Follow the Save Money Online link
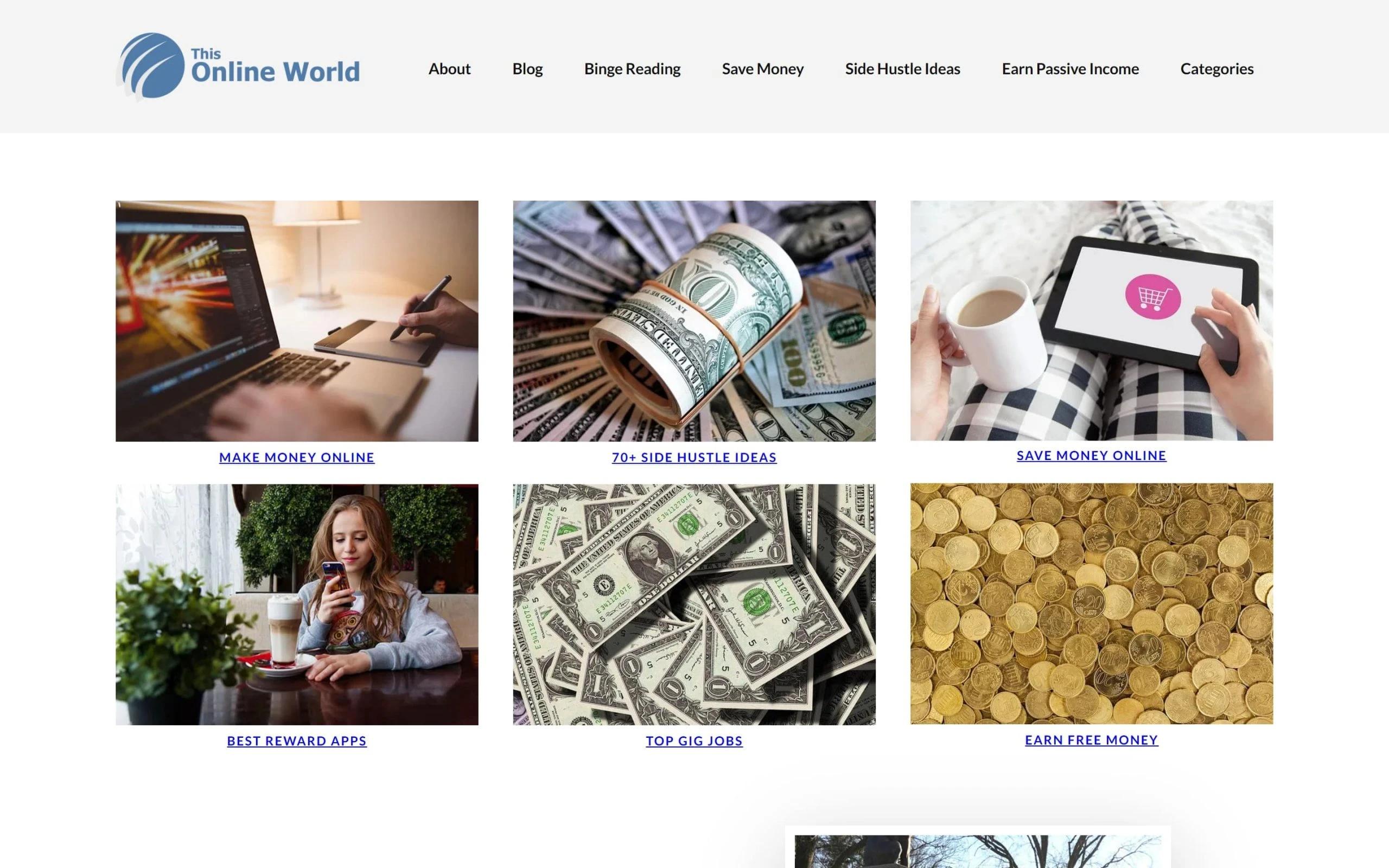This screenshot has width=1389, height=868. [1091, 455]
